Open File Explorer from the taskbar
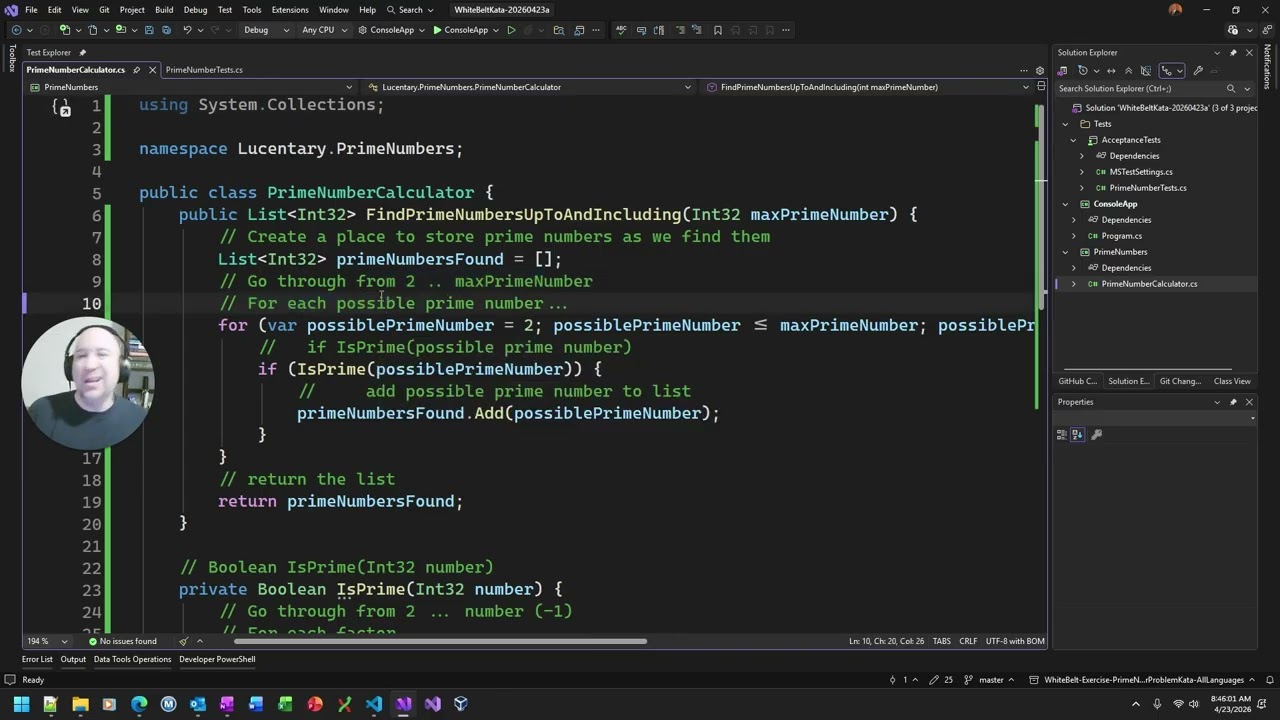Viewport: 1280px width, 720px height. click(80, 704)
